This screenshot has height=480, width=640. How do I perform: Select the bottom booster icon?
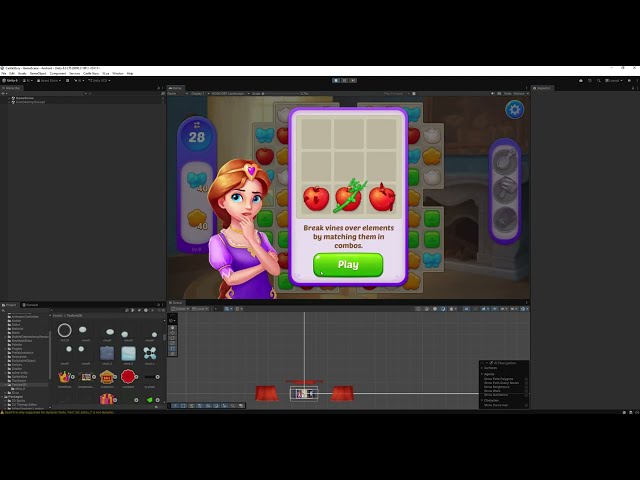point(505,219)
